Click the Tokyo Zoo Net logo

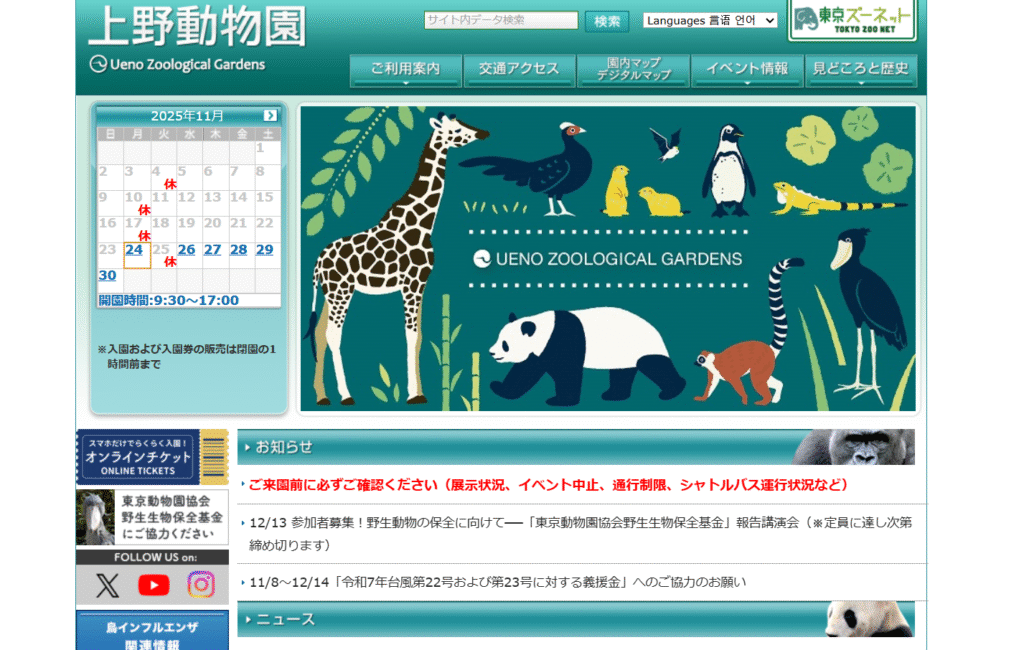coord(851,20)
